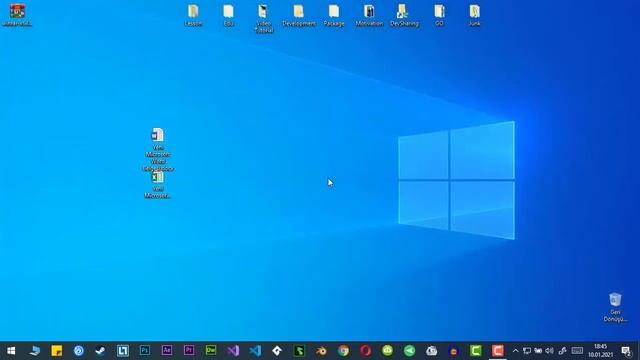Open the white diamond app in taskbar
Viewport: 640px width, 360px height.
pos(277,351)
